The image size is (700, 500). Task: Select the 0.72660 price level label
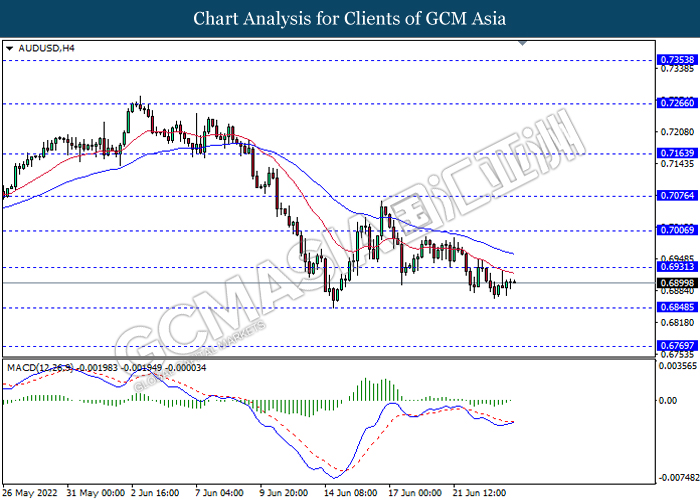tap(677, 103)
